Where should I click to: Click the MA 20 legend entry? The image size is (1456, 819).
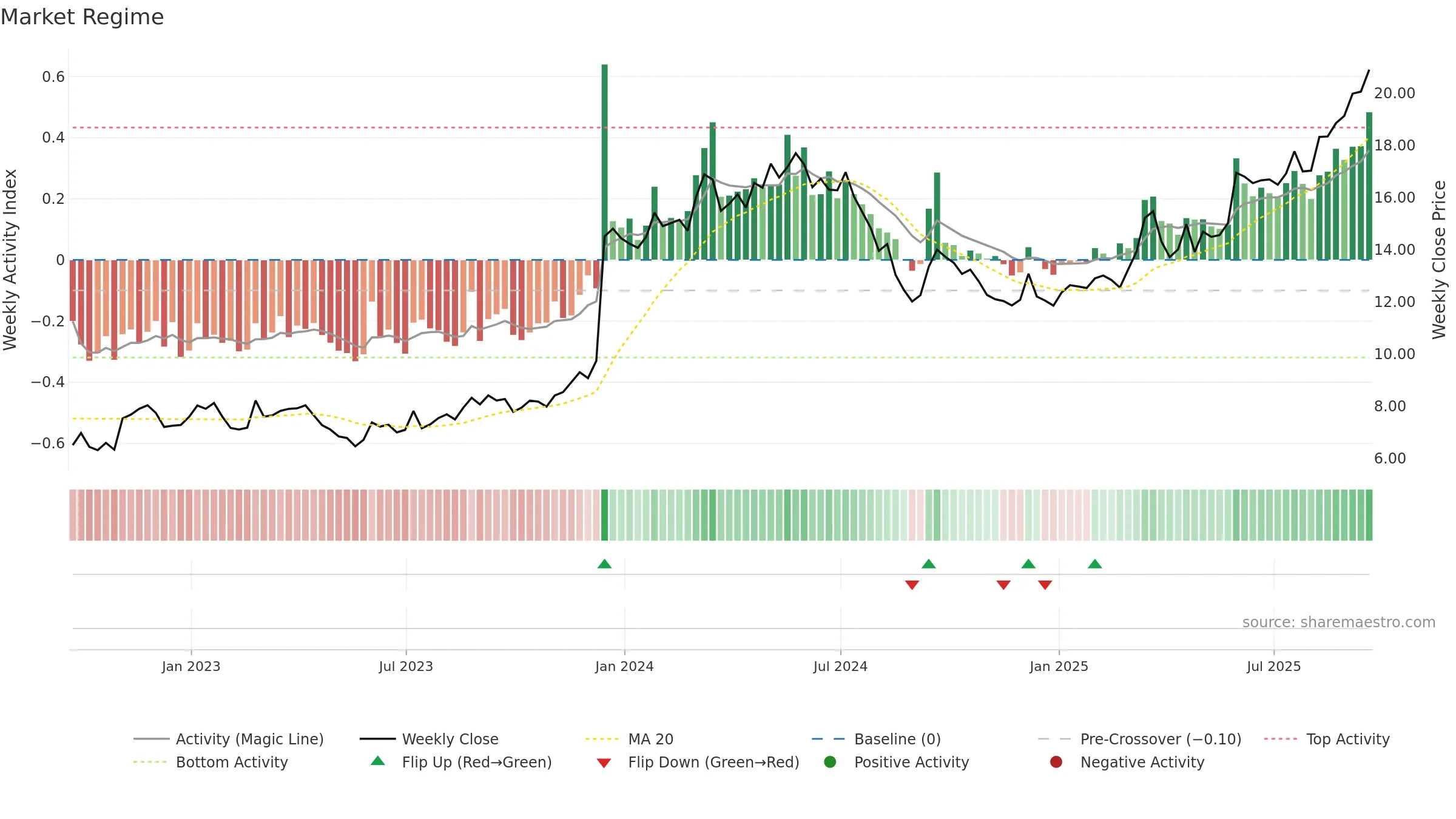(x=629, y=739)
